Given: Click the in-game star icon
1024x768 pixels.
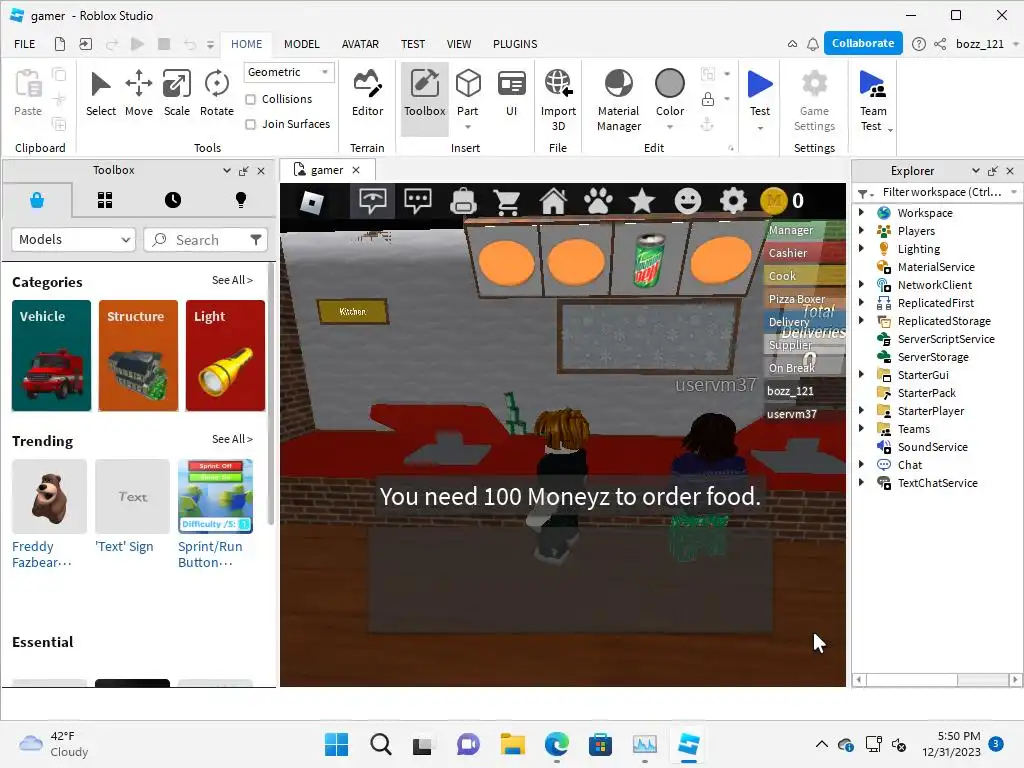Looking at the screenshot, I should click(x=642, y=201).
